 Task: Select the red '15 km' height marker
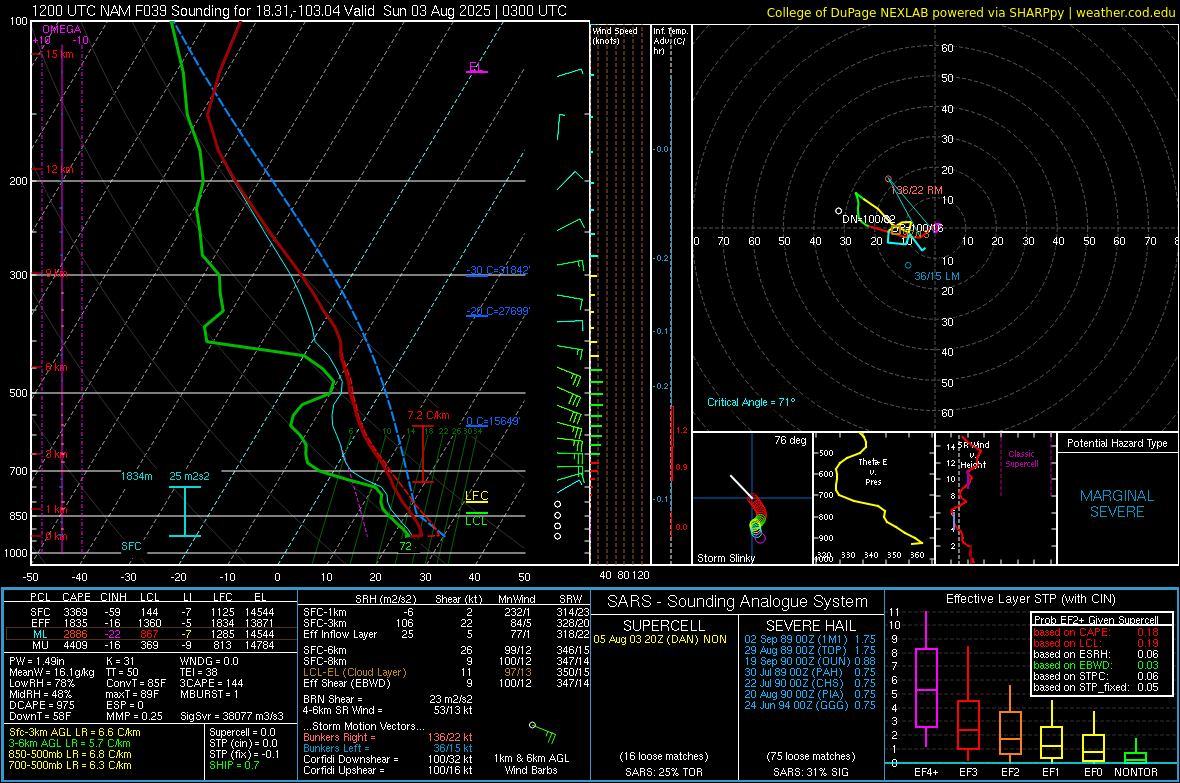click(x=60, y=54)
